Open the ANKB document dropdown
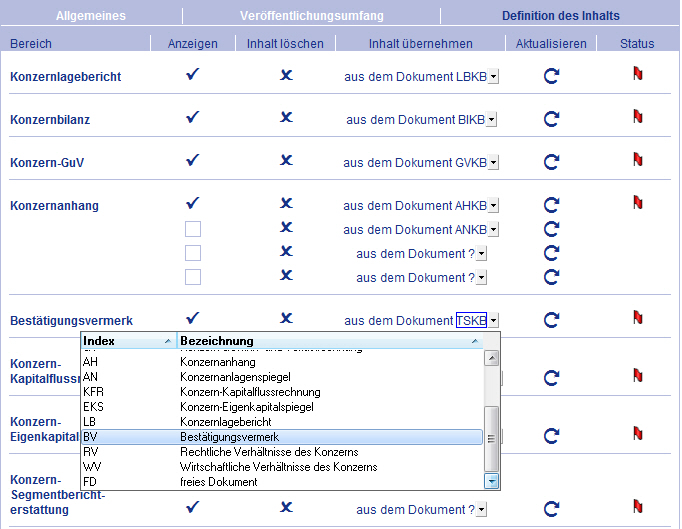The image size is (682, 529). pos(493,229)
